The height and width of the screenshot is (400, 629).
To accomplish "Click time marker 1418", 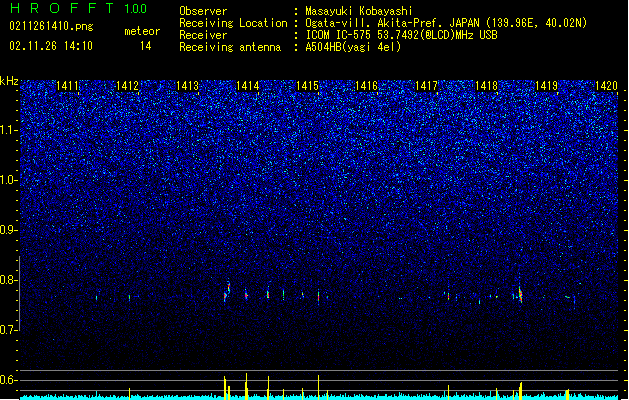I will (x=487, y=85).
